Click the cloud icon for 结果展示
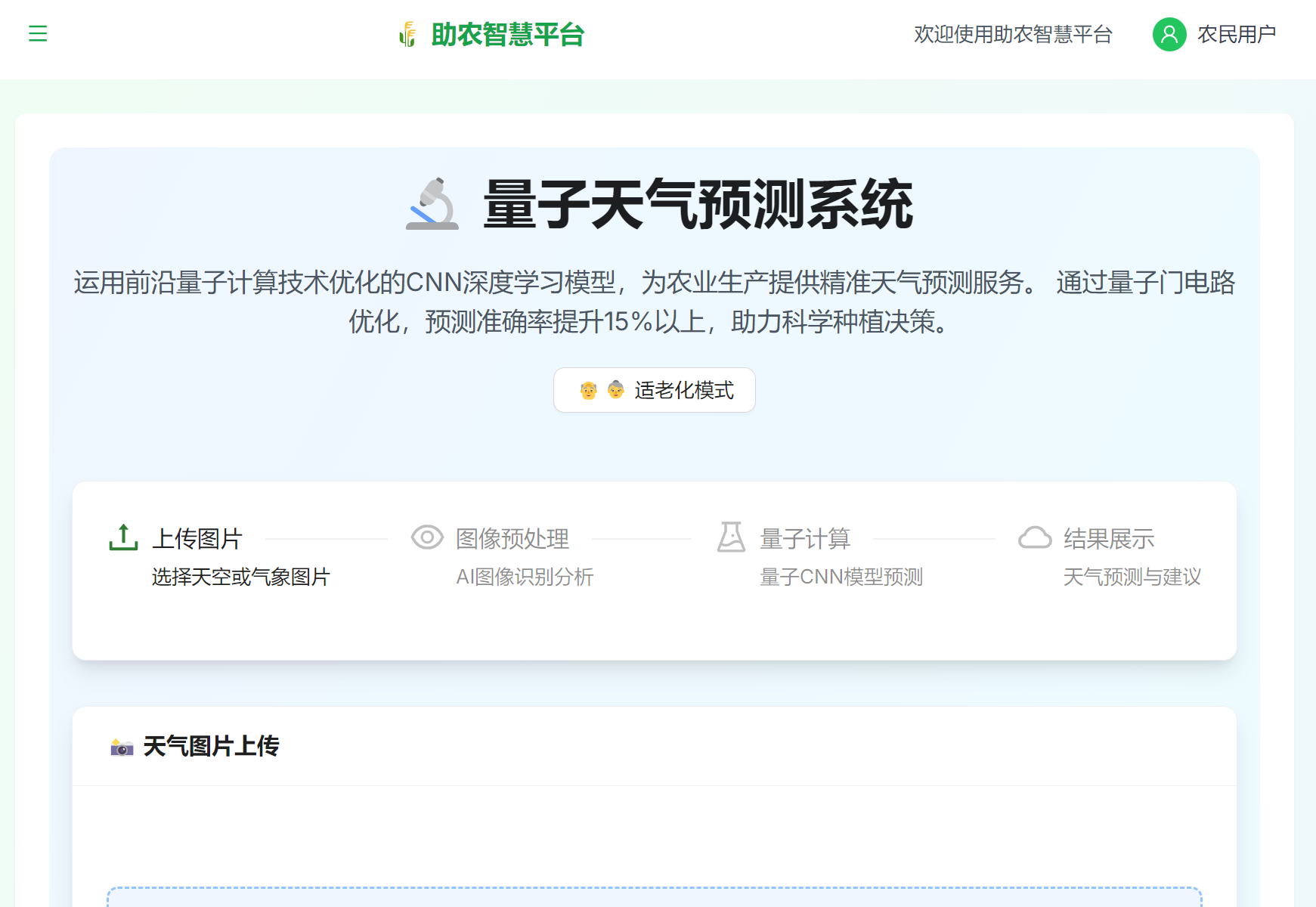This screenshot has width=1316, height=907. coord(1035,537)
